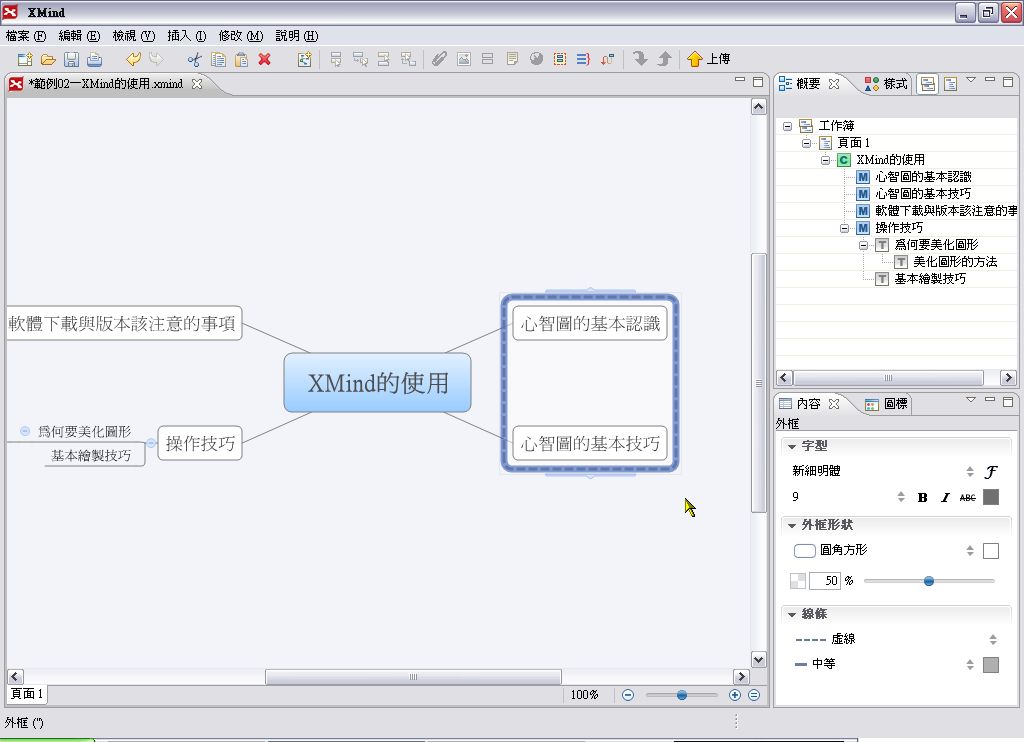Image resolution: width=1024 pixels, height=742 pixels.
Task: Add a summary with the bracket icon
Action: pos(583,59)
